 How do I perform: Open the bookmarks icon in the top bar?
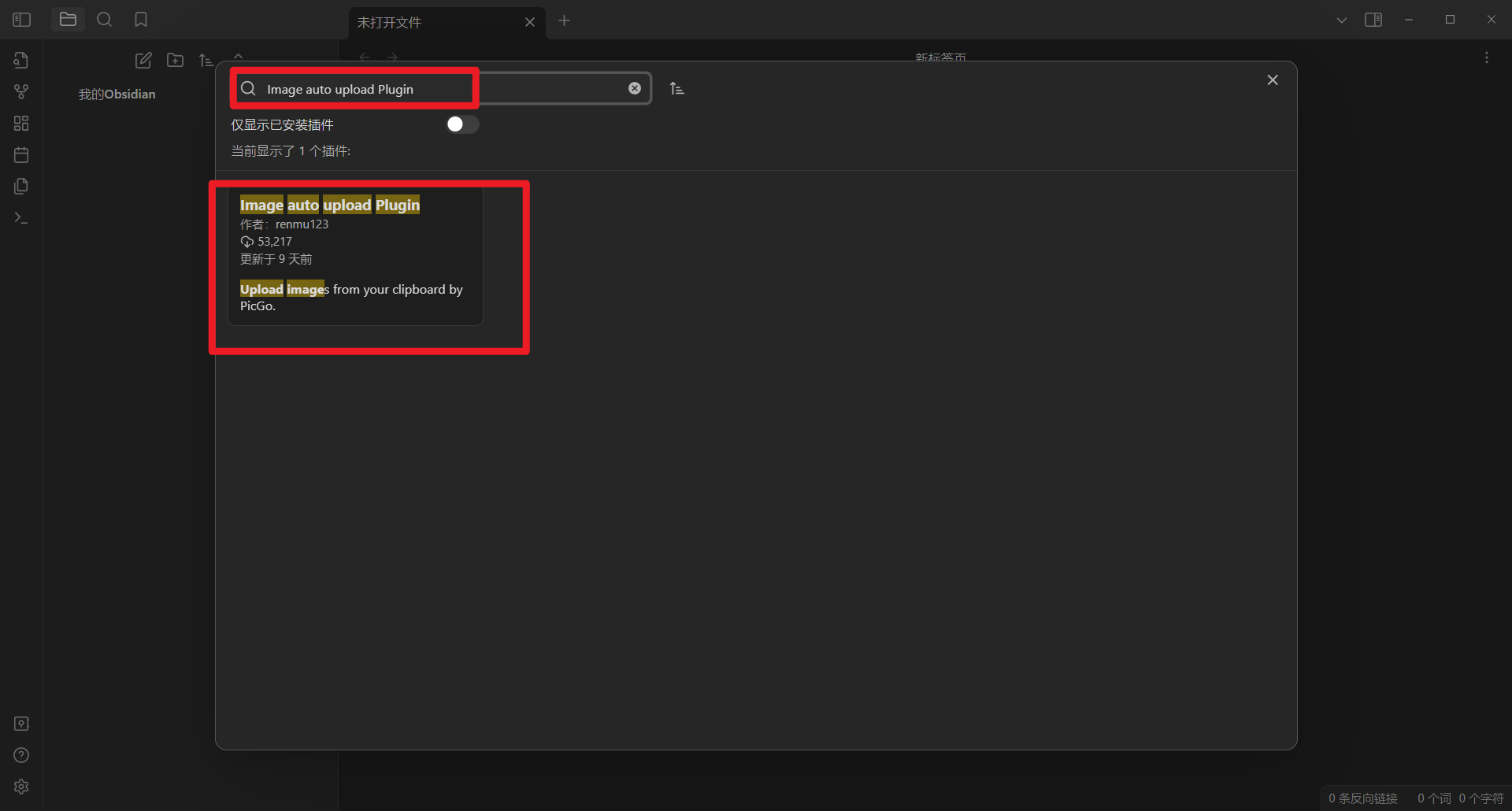(x=141, y=20)
